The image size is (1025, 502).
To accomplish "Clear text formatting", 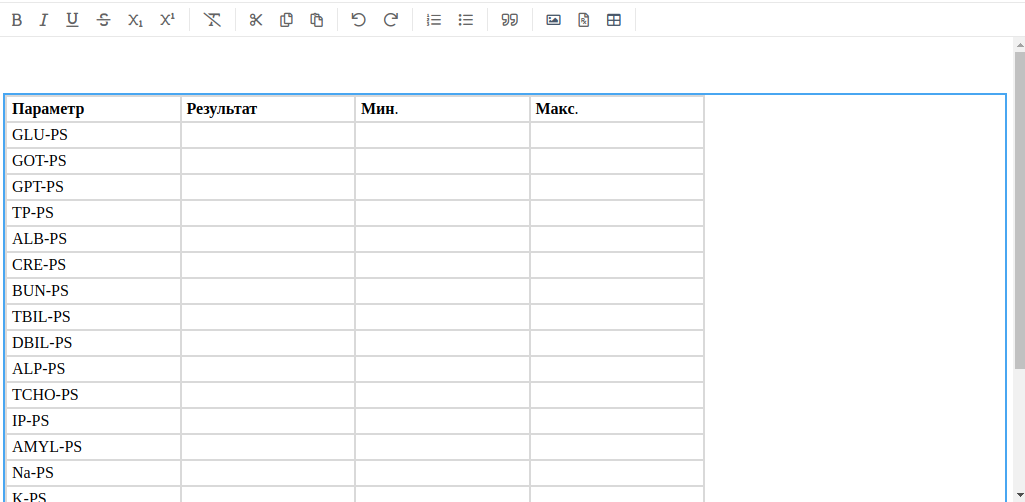I will pyautogui.click(x=212, y=20).
